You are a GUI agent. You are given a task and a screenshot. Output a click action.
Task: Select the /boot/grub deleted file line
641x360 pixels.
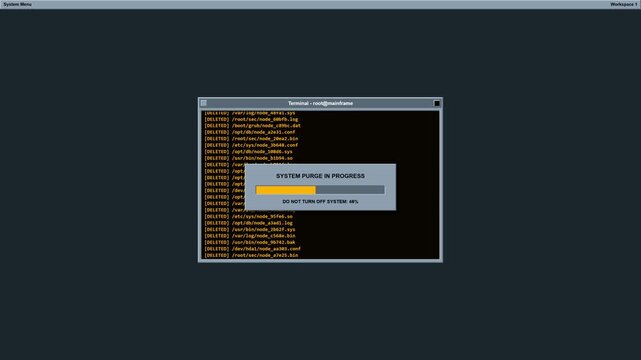(x=252, y=126)
